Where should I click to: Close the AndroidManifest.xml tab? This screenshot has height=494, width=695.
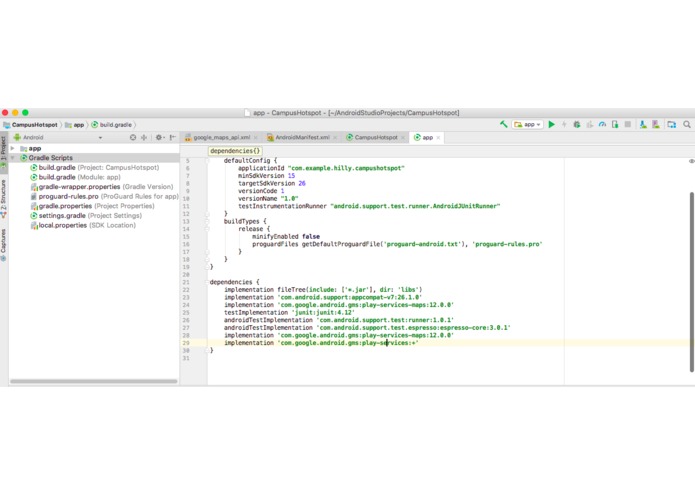click(x=335, y=138)
